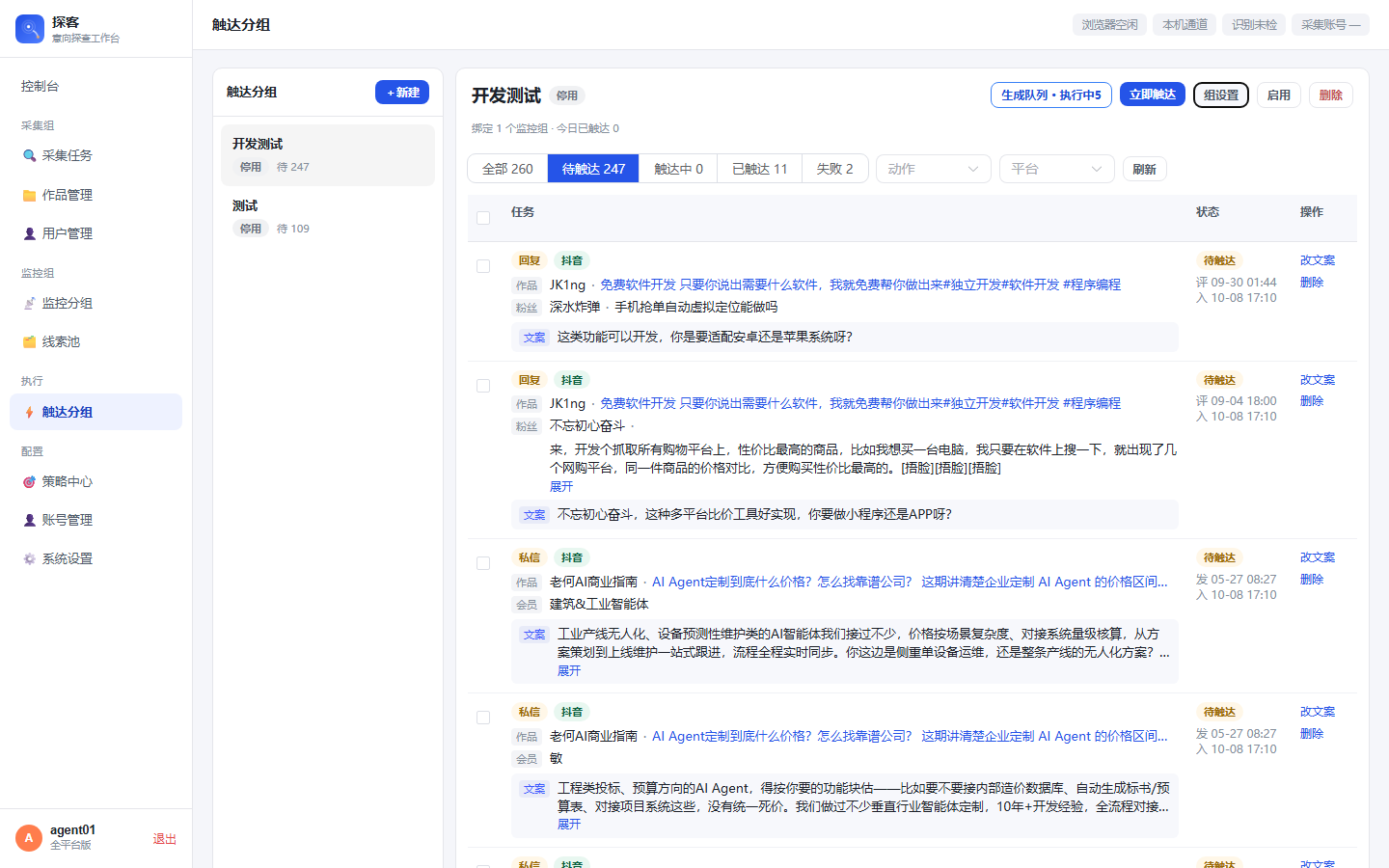Click the 待 109 count under 测试
Viewport: 1389px width, 868px height.
[x=293, y=229]
